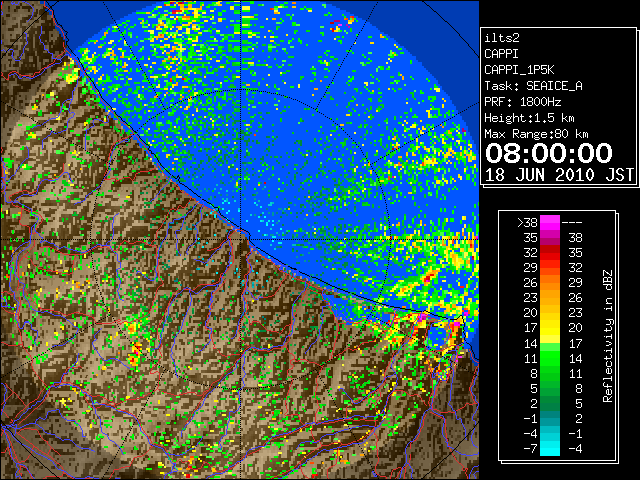Pick the magenta >38 dBZ swatch
Viewport: 640px width, 480px height.
(x=550, y=222)
